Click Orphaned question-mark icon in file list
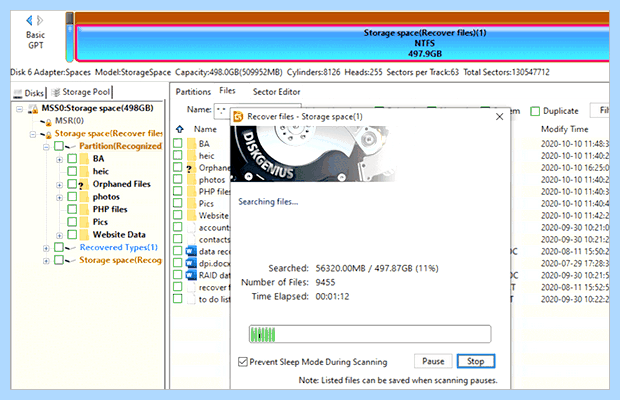The image size is (620, 400). pyautogui.click(x=191, y=168)
